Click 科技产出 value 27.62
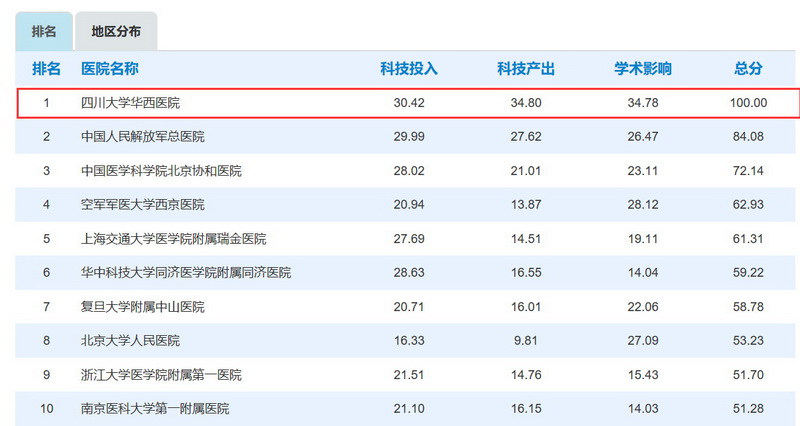The width and height of the screenshot is (800, 426). coord(526,136)
